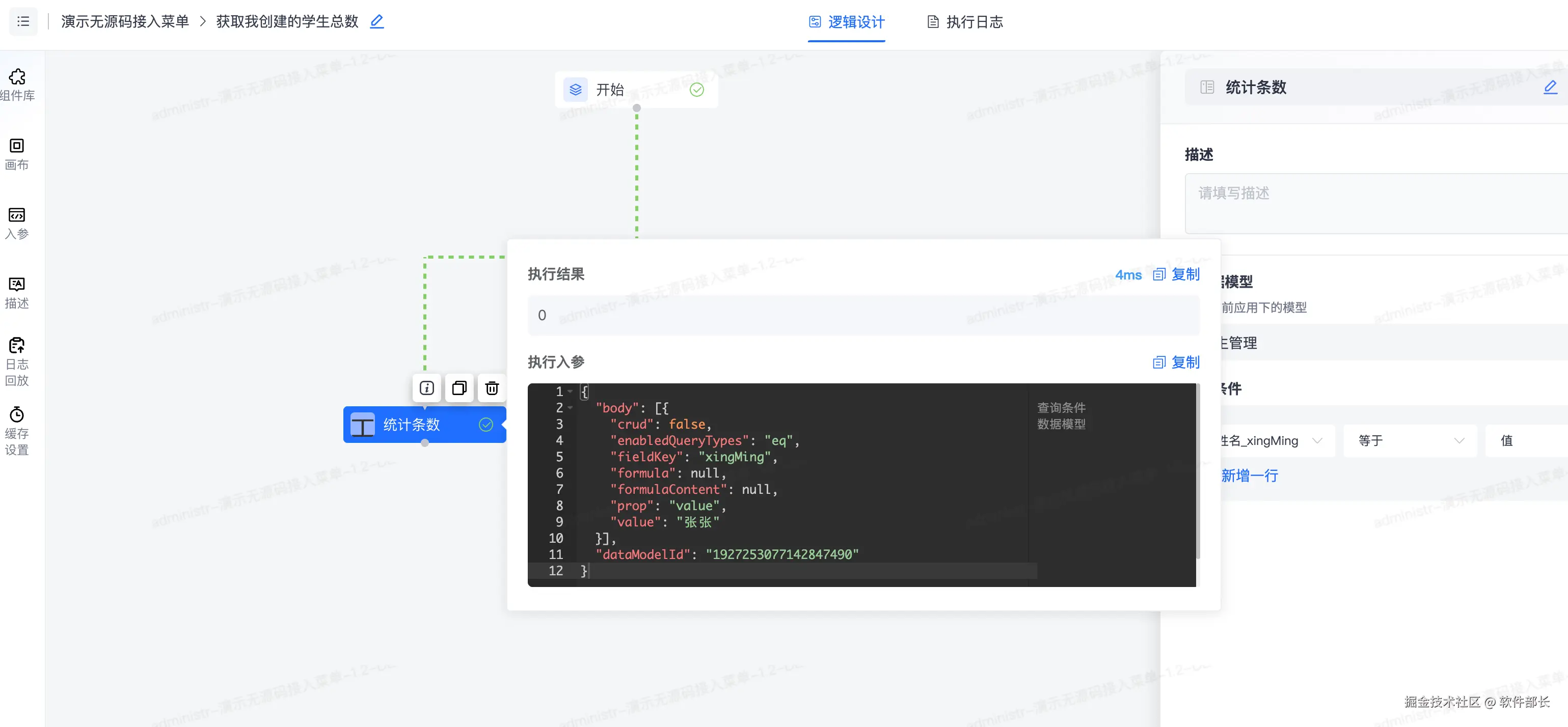The width and height of the screenshot is (1568, 727).
Task: Edit the title 获取我创建的学生总数 with pencil icon
Action: pos(377,21)
